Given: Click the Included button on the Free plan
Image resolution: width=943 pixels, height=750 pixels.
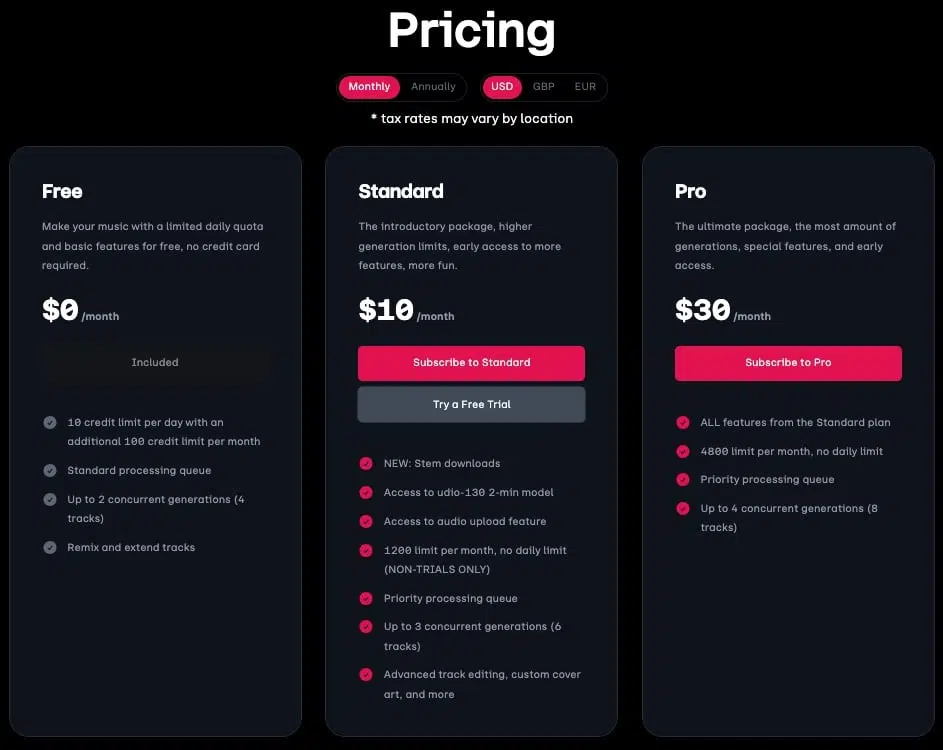Looking at the screenshot, I should [155, 362].
